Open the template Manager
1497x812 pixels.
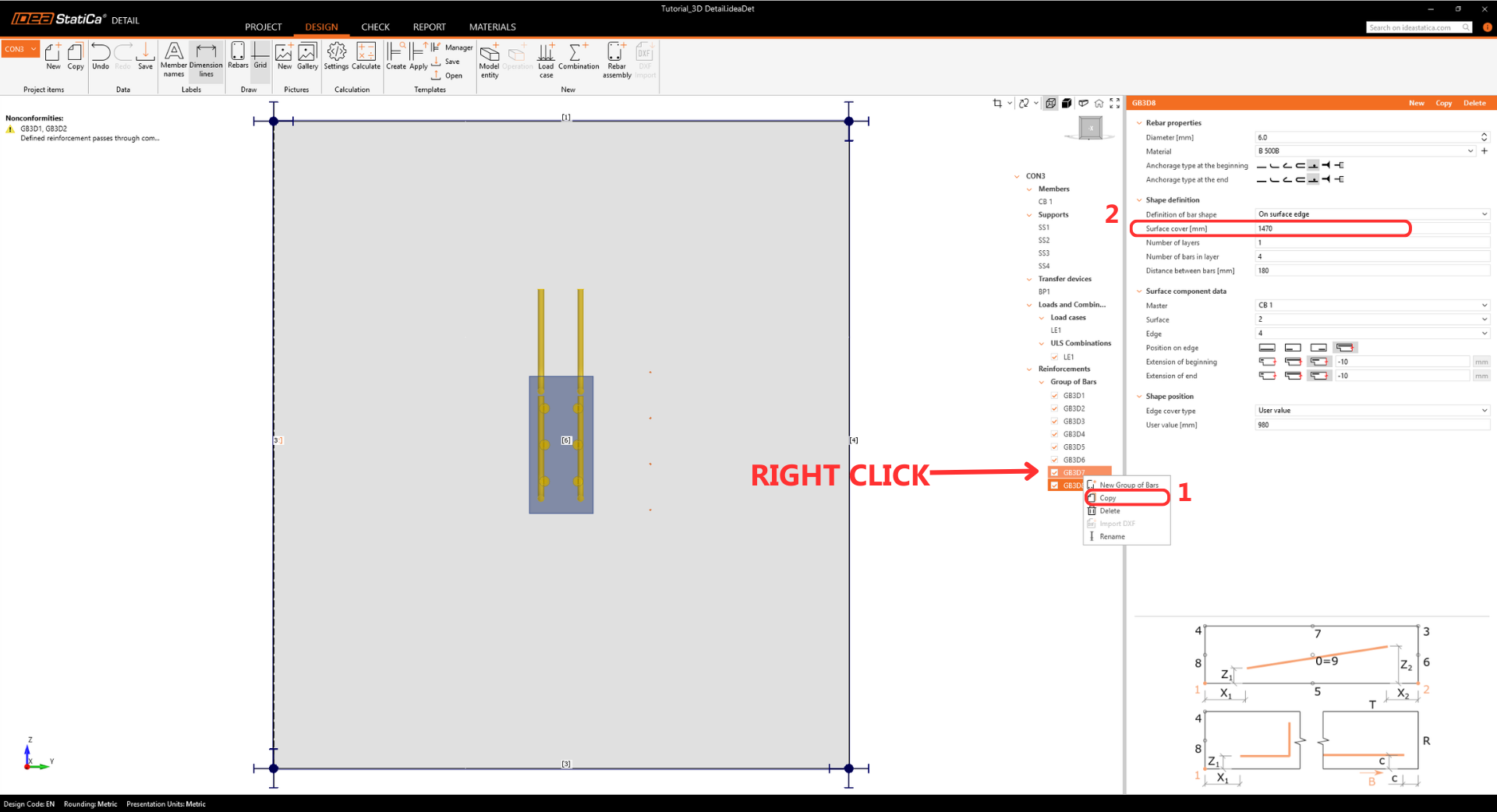pos(452,48)
